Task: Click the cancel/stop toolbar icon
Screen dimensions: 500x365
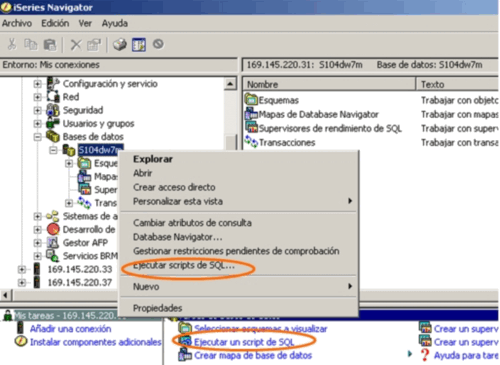Action: tap(158, 44)
